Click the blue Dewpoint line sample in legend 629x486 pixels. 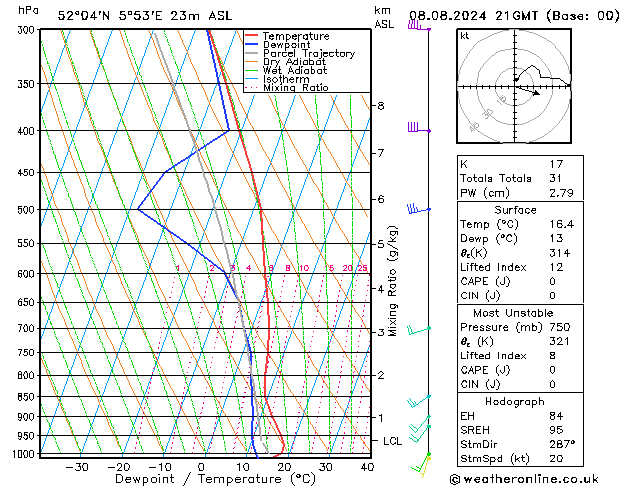[251, 44]
